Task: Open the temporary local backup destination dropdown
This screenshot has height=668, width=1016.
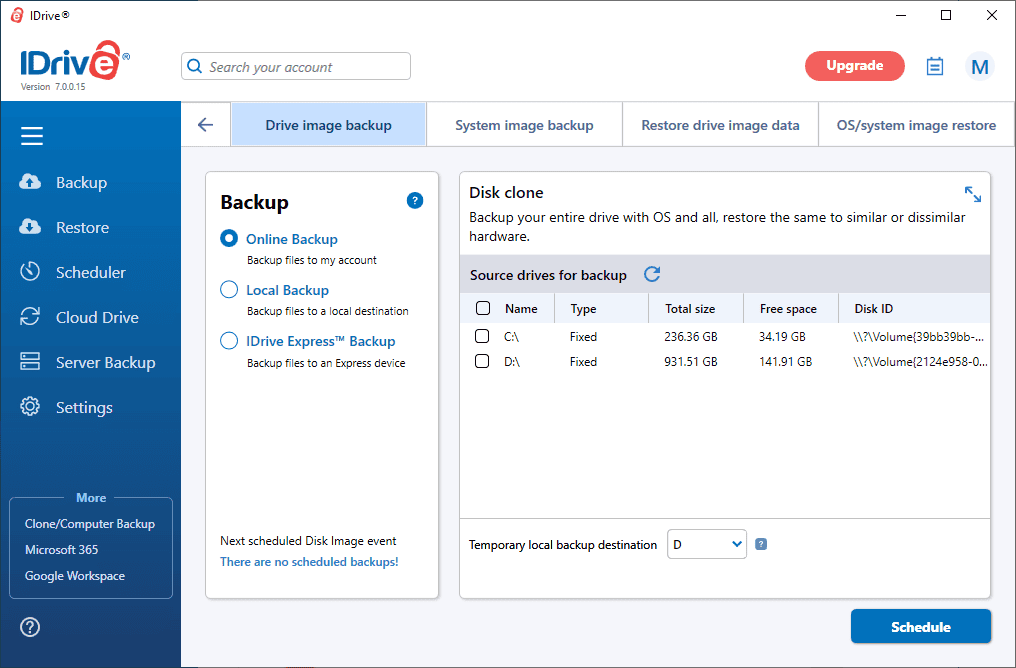Action: coord(706,544)
